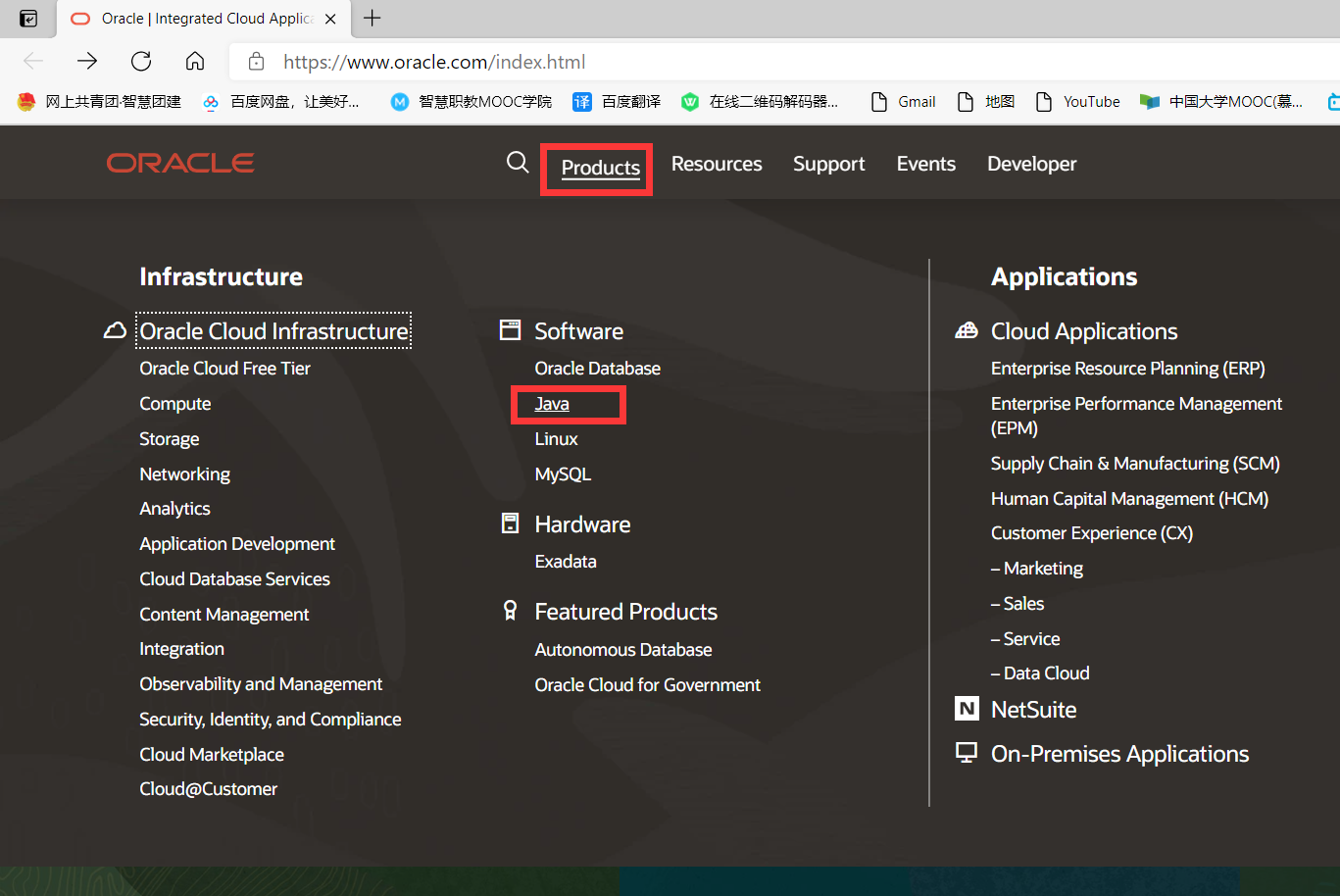Open Supply Chain & Manufacturing (SCM)
Image resolution: width=1340 pixels, height=896 pixels.
click(x=1135, y=464)
